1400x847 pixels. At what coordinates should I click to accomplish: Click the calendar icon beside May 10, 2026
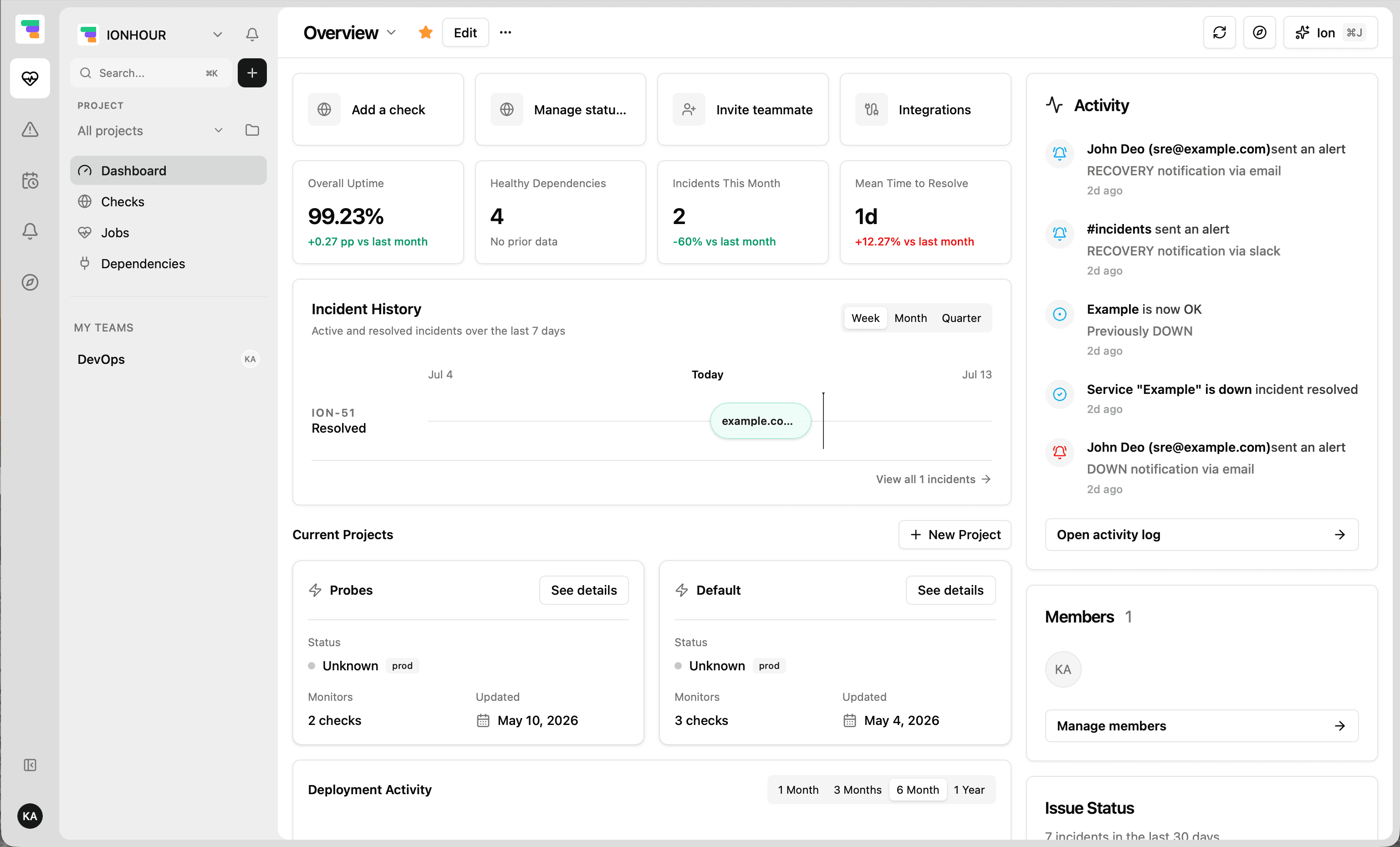click(x=483, y=720)
